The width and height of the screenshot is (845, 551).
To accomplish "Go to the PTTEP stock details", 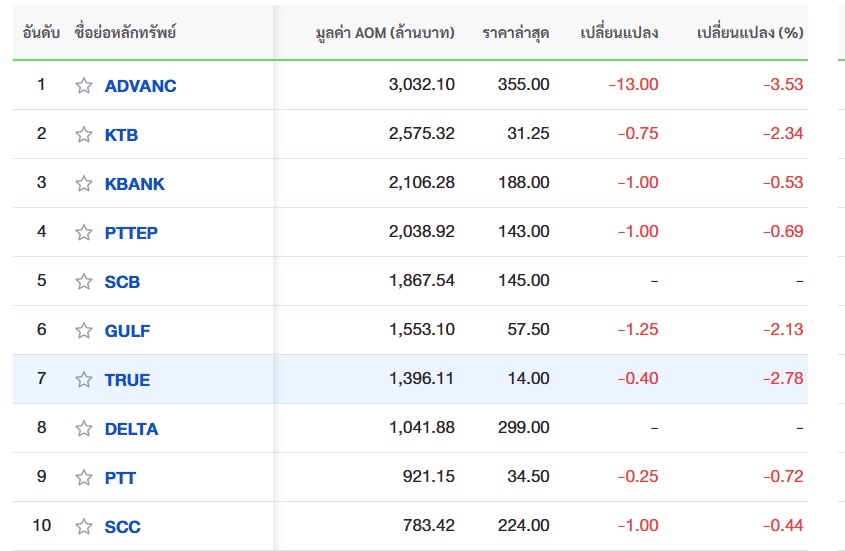I will pyautogui.click(x=131, y=233).
